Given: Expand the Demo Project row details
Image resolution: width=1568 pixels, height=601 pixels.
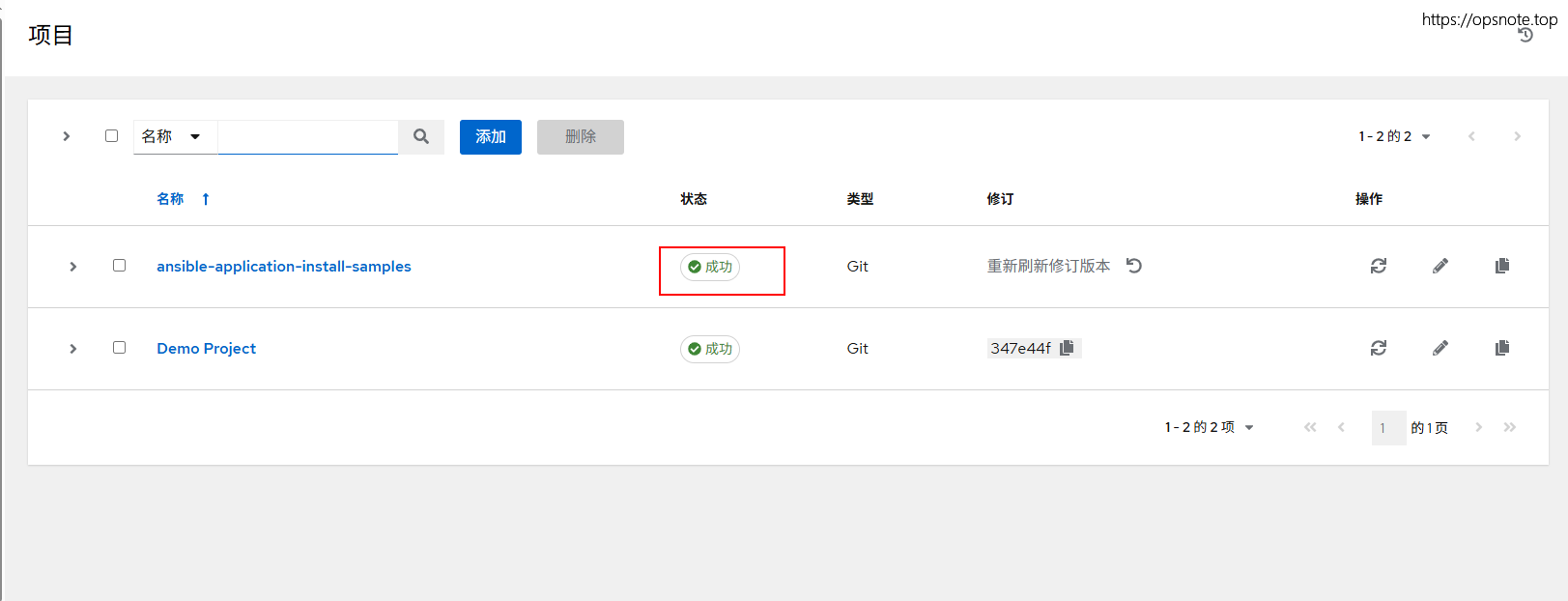Looking at the screenshot, I should coord(73,349).
